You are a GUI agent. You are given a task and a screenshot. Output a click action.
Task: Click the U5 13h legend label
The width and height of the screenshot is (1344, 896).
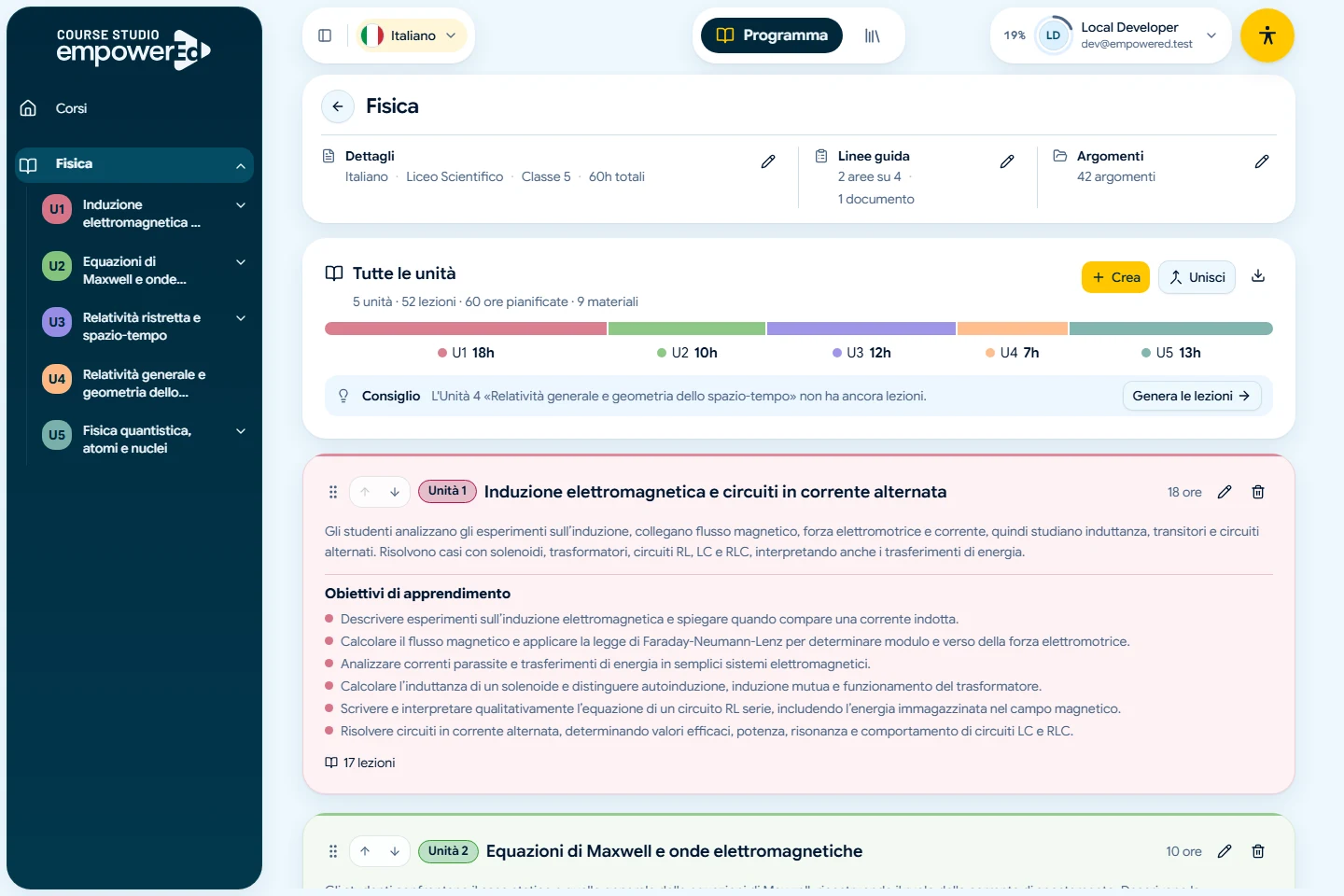(x=1171, y=353)
